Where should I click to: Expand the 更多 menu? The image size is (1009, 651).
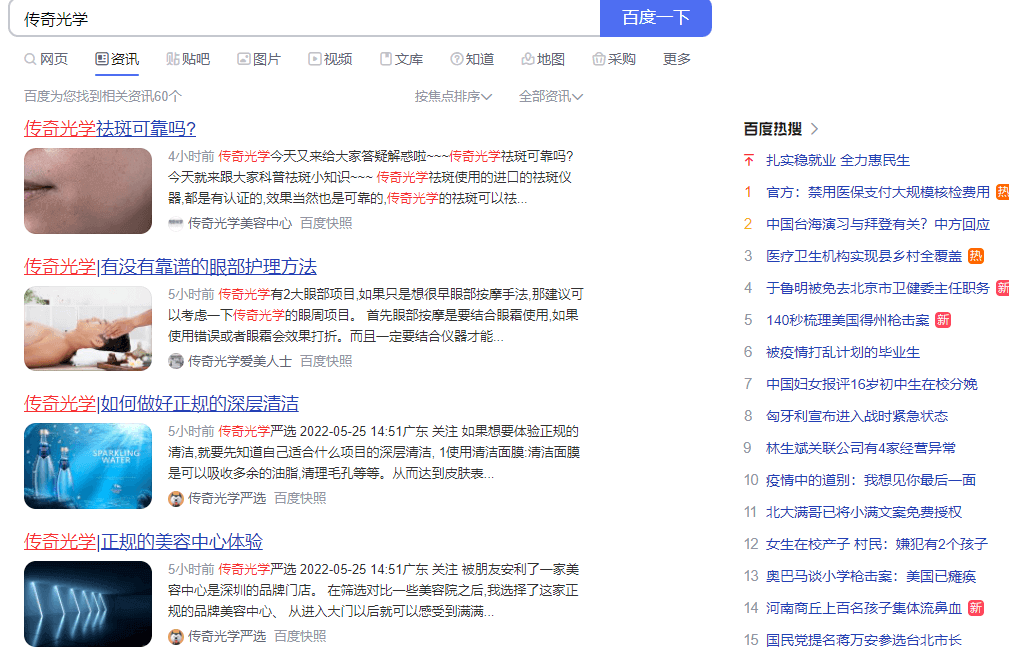point(677,59)
